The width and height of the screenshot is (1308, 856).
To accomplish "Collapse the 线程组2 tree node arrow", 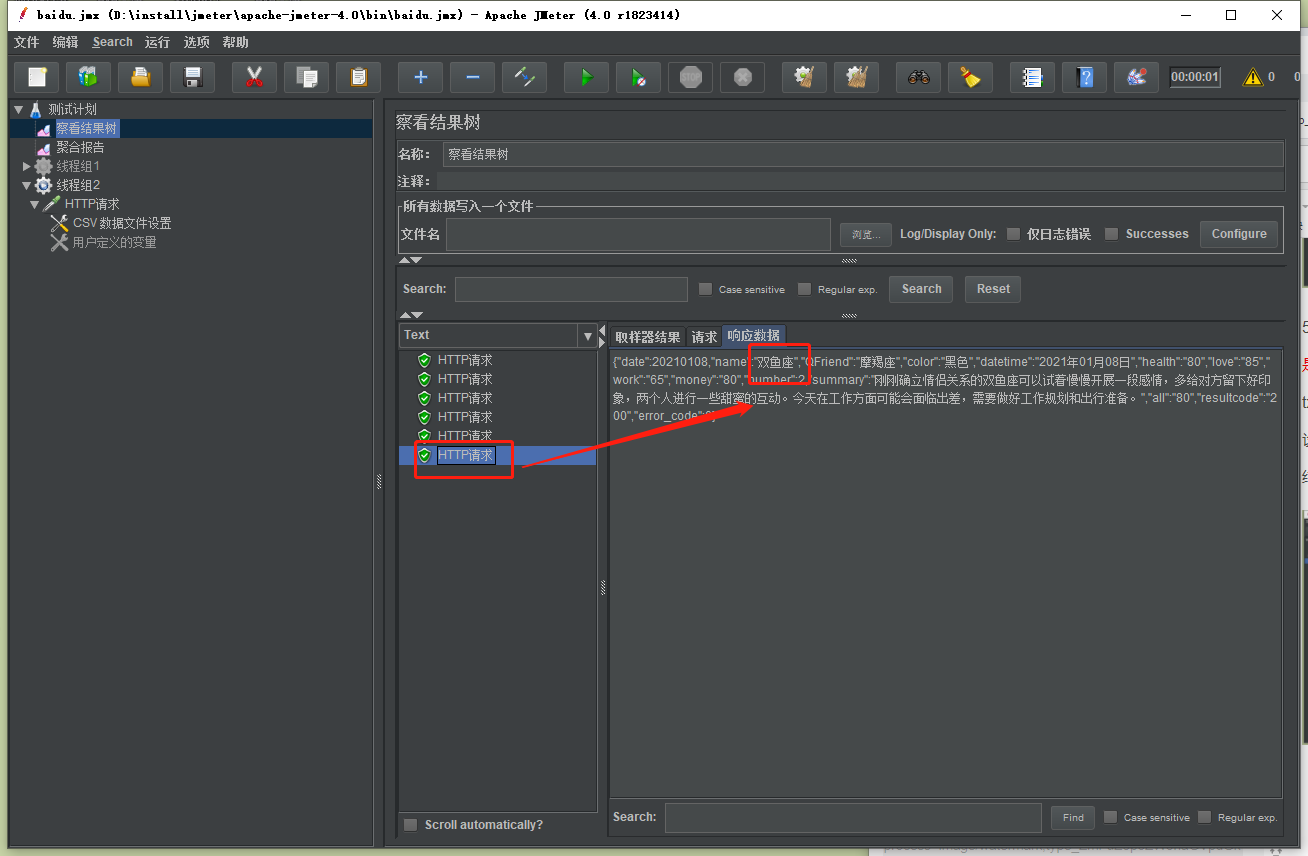I will (x=27, y=185).
